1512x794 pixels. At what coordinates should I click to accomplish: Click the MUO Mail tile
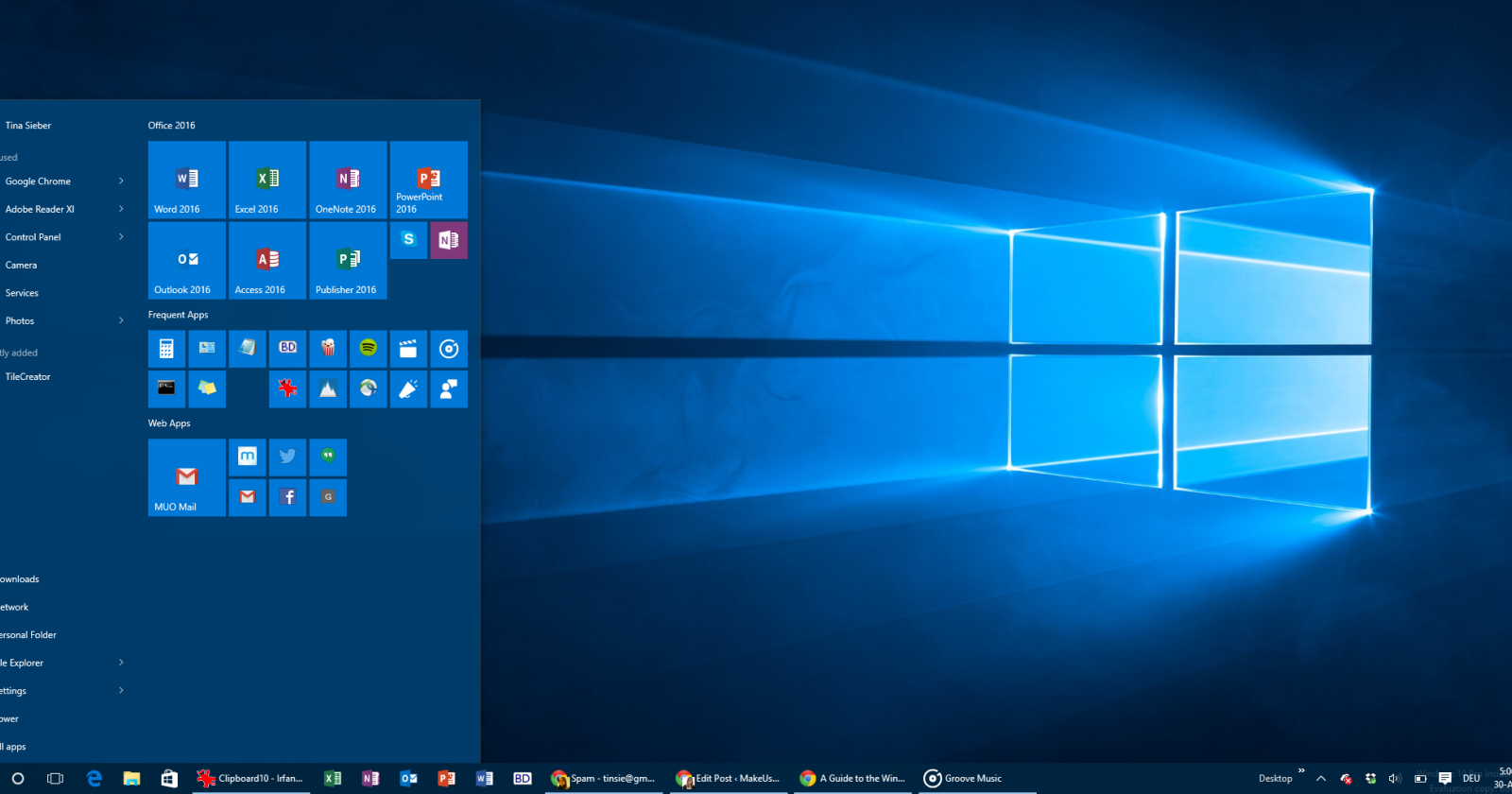click(x=187, y=477)
